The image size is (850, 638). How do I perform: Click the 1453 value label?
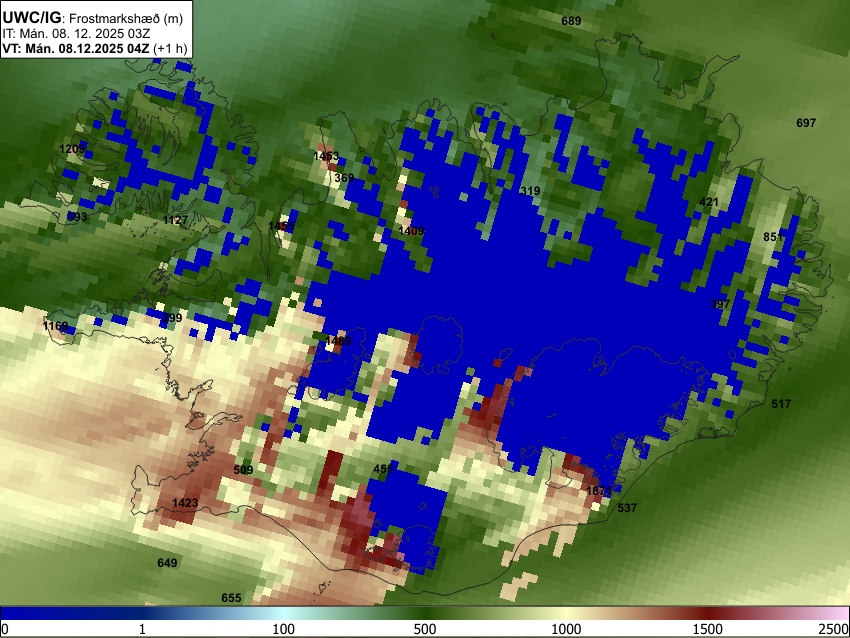point(326,156)
